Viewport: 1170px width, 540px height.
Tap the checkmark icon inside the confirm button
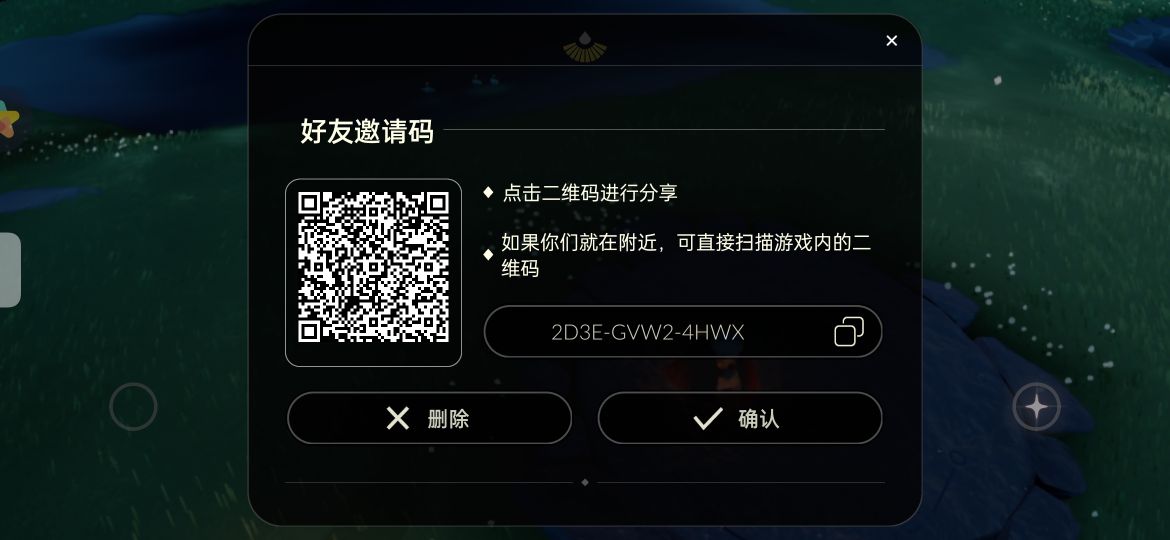[x=707, y=418]
